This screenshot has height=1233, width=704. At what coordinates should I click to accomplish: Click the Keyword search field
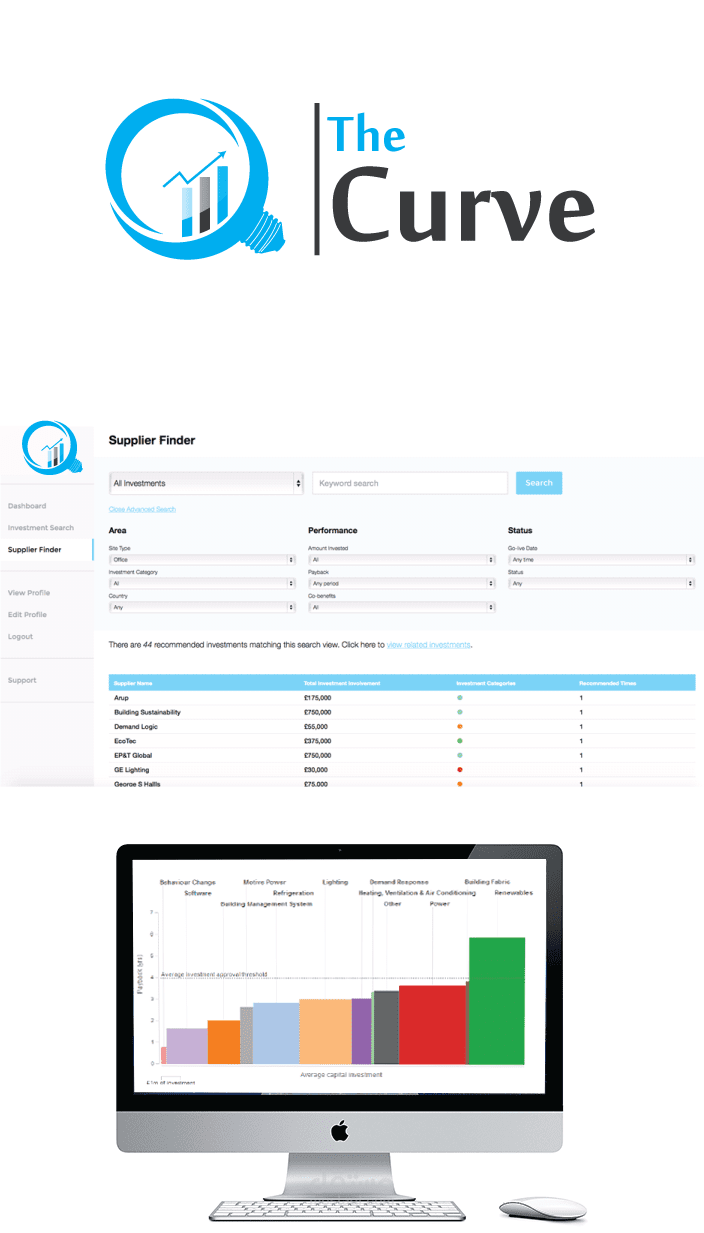[x=410, y=483]
